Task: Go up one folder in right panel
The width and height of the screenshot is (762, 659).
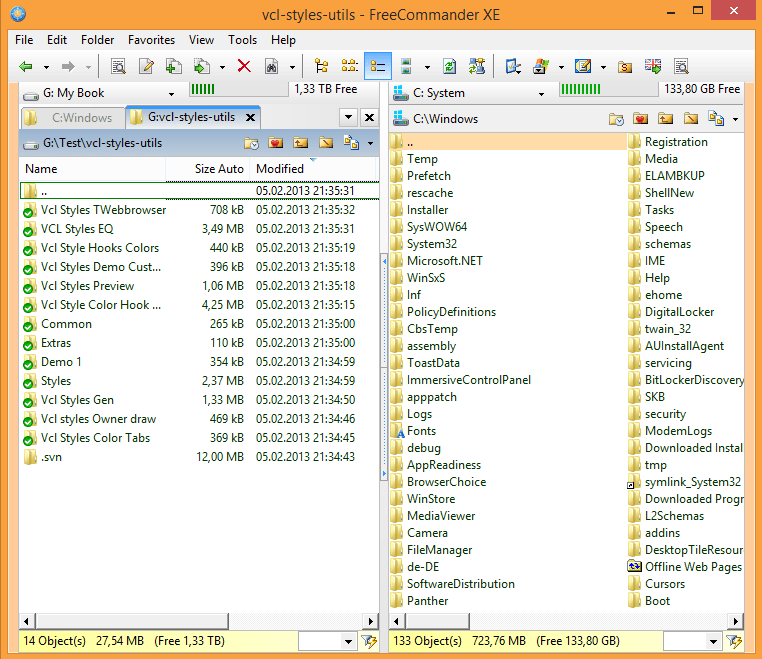Action: point(666,119)
